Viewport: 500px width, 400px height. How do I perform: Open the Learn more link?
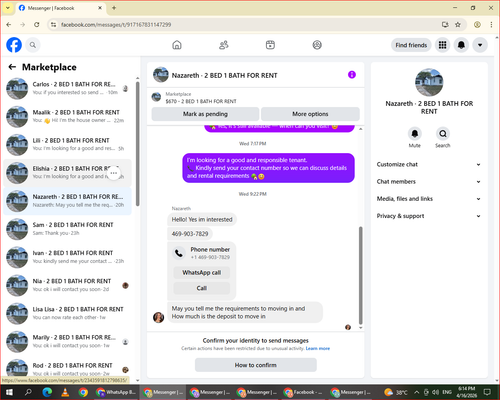coord(318,348)
